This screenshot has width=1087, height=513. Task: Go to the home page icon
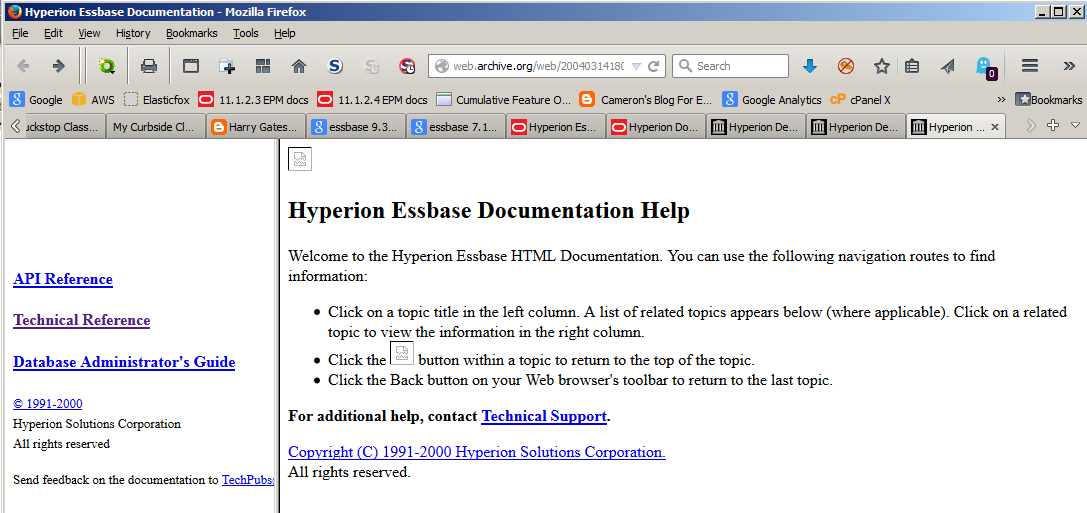tap(299, 66)
